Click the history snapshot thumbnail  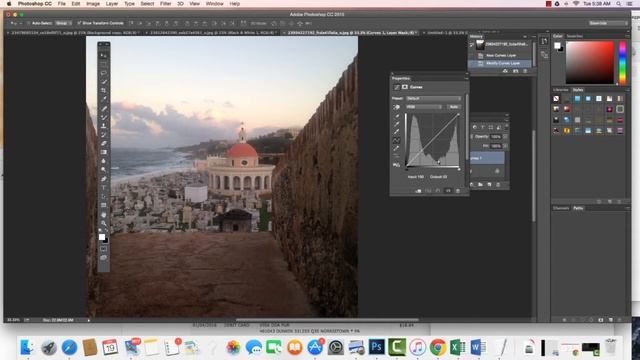point(480,45)
